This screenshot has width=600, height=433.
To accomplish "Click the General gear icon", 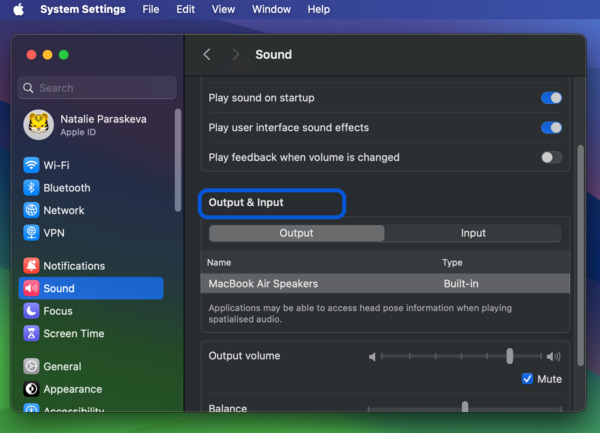I will (31, 366).
